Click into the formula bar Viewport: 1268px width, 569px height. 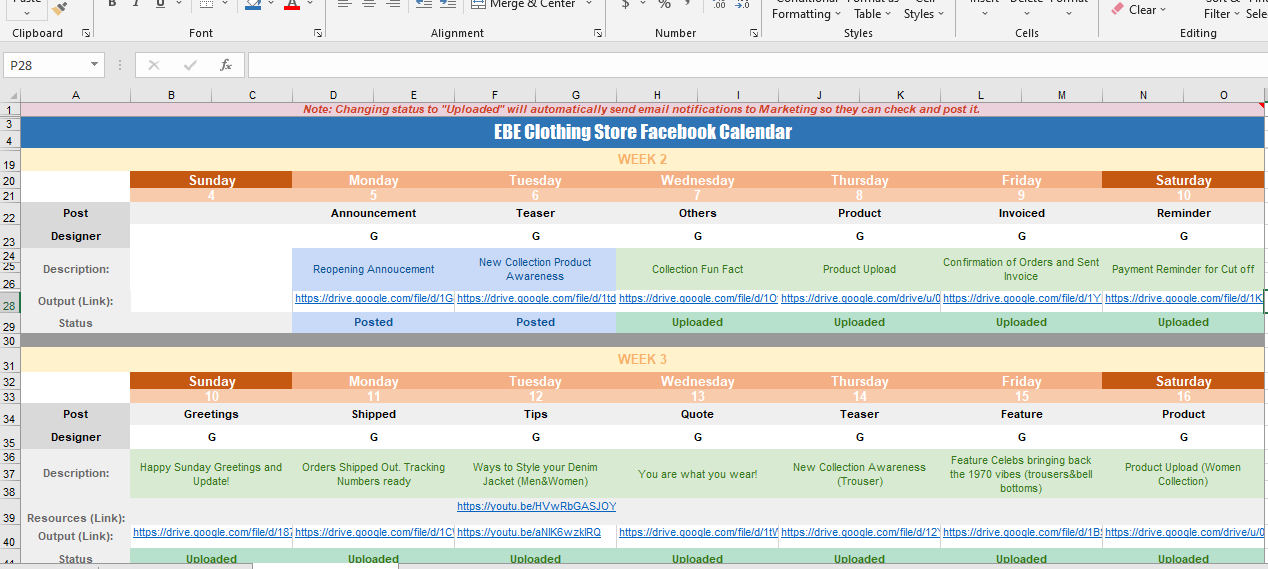757,65
